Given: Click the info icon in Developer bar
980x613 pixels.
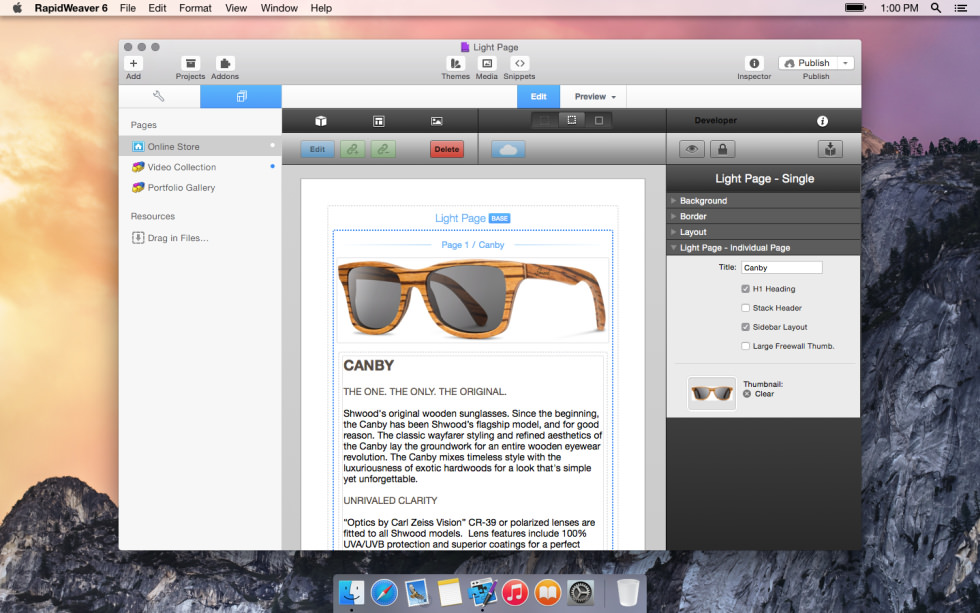Looking at the screenshot, I should point(822,121).
